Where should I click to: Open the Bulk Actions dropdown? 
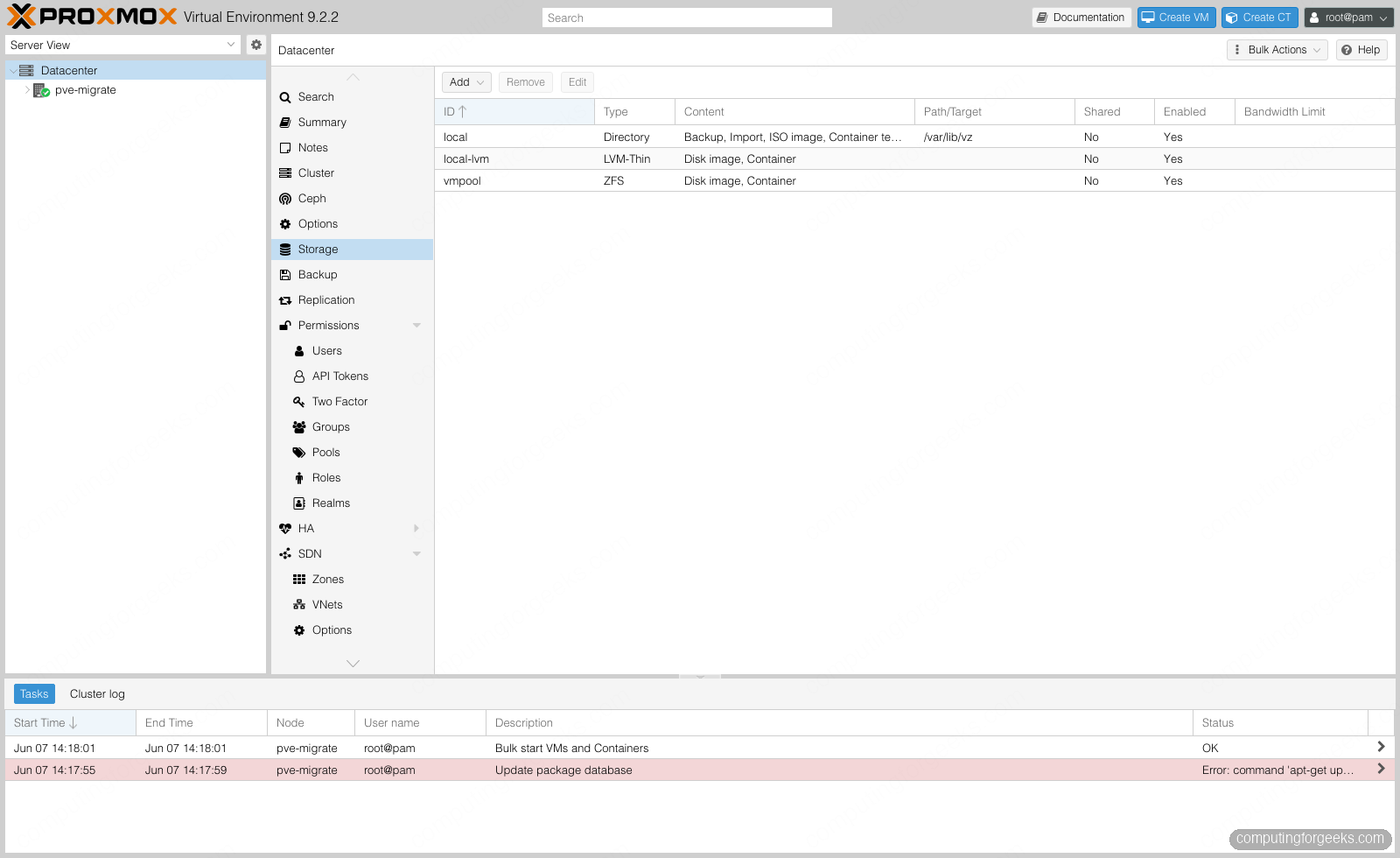tap(1277, 50)
